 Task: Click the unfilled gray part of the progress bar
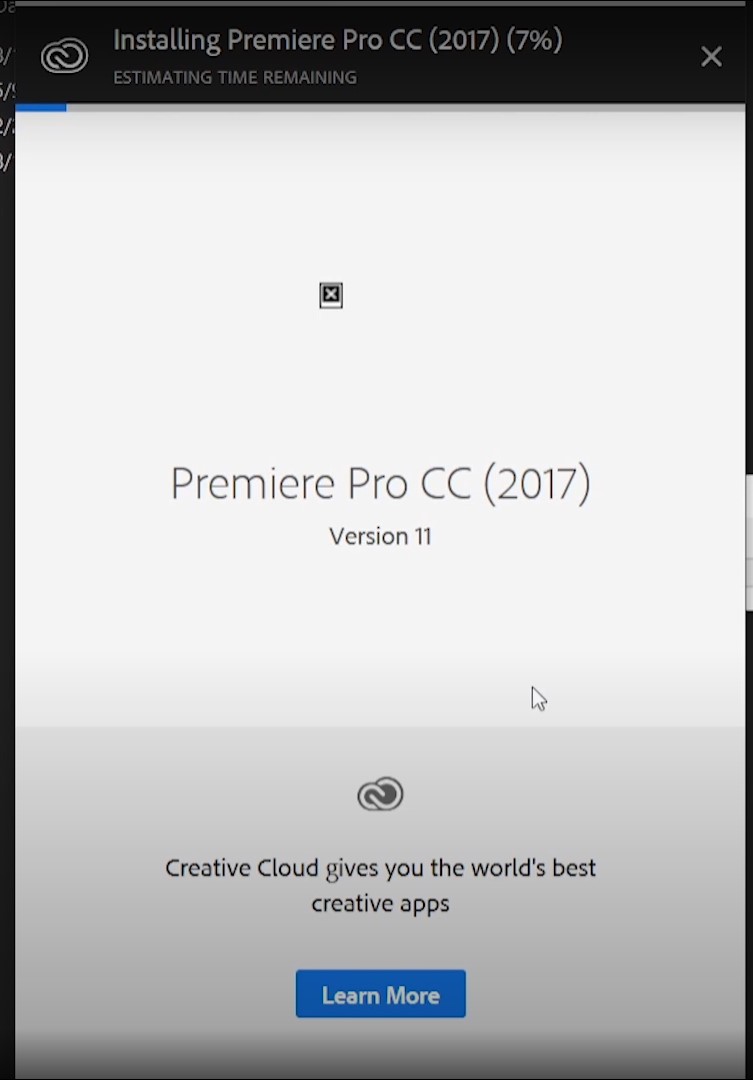point(405,107)
